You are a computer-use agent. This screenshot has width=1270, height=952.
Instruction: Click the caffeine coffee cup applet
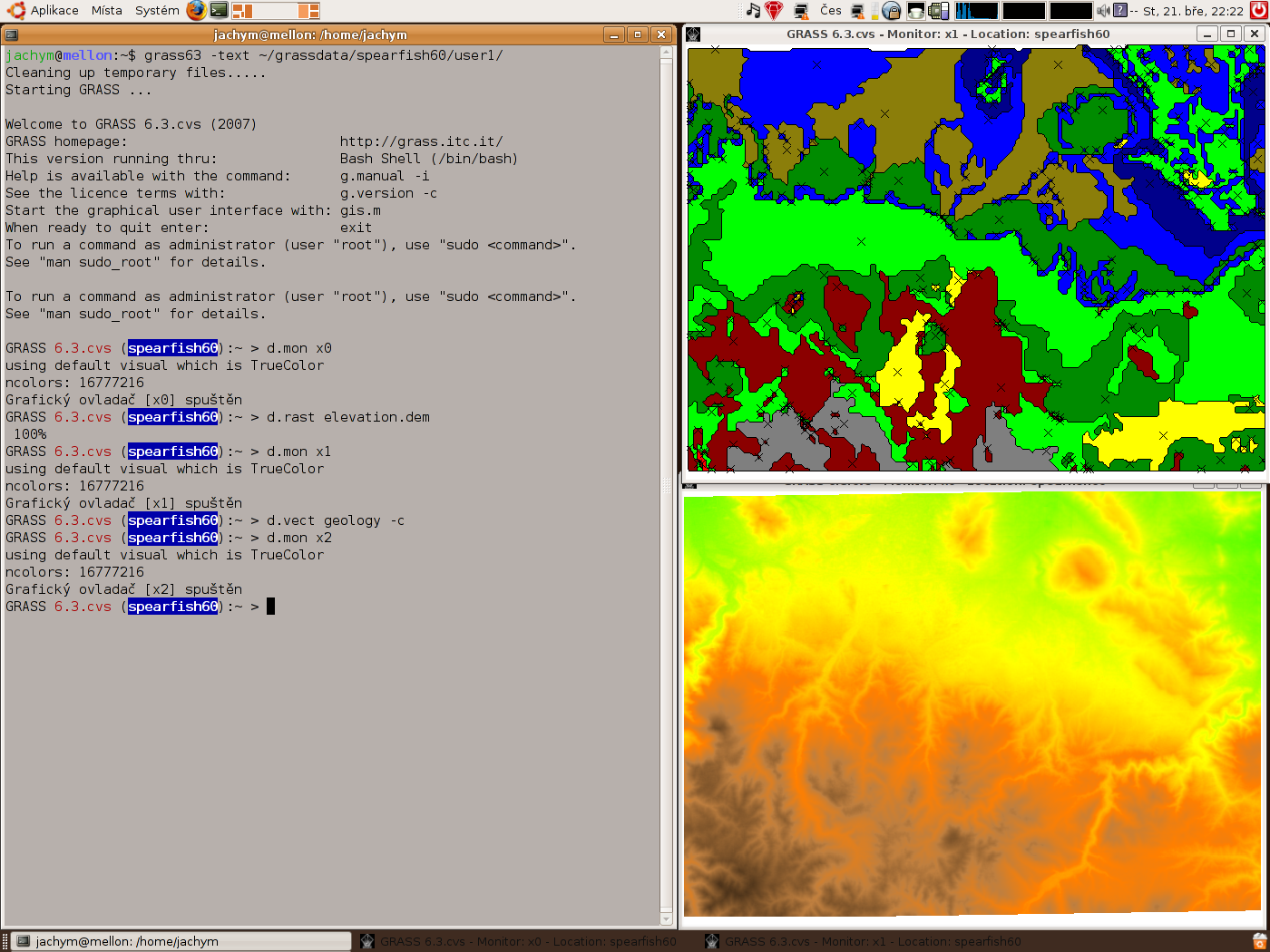916,11
